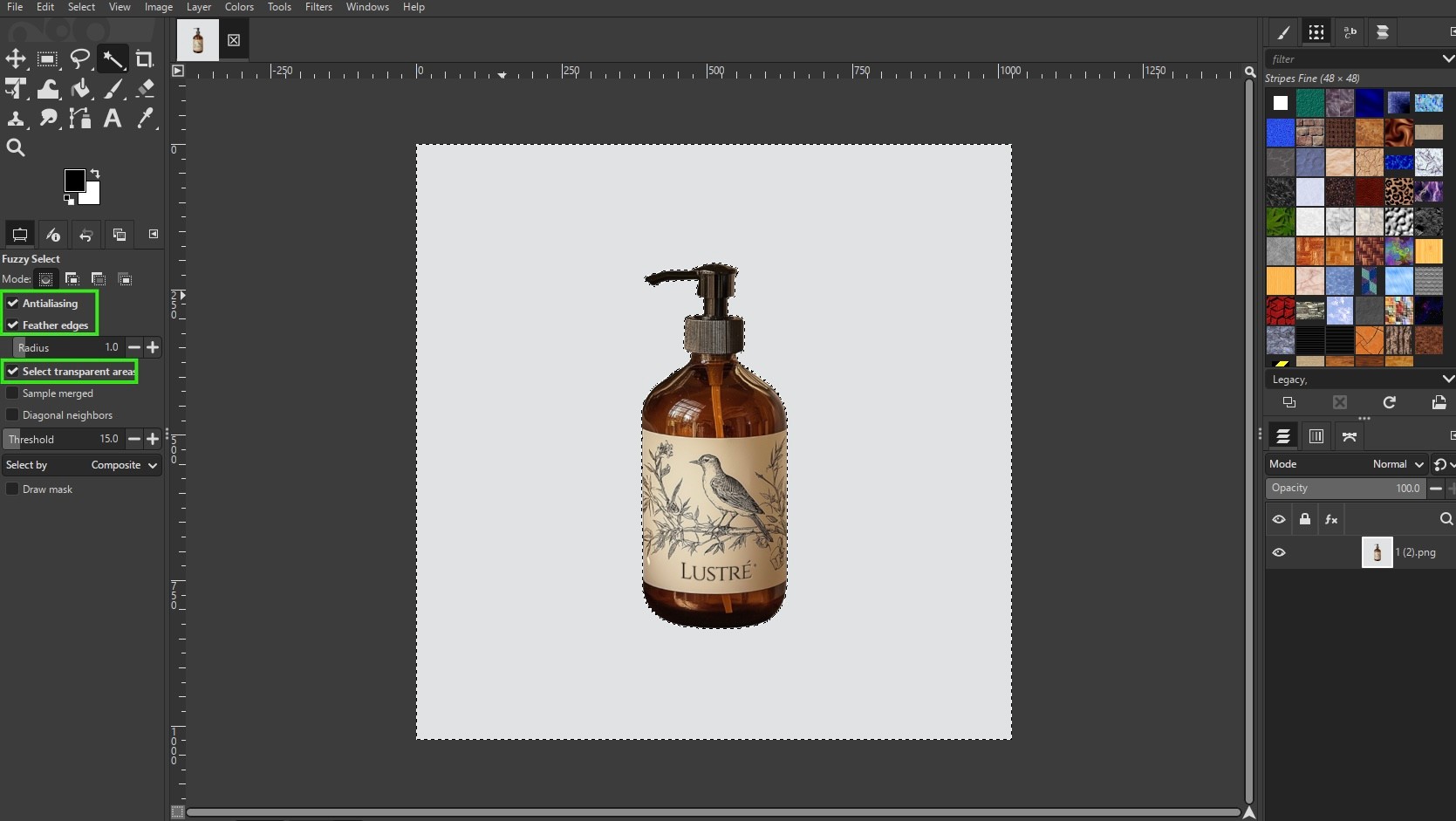Reset the layer mode icon next to Normal
This screenshot has width=1456, height=821.
tap(1440, 464)
